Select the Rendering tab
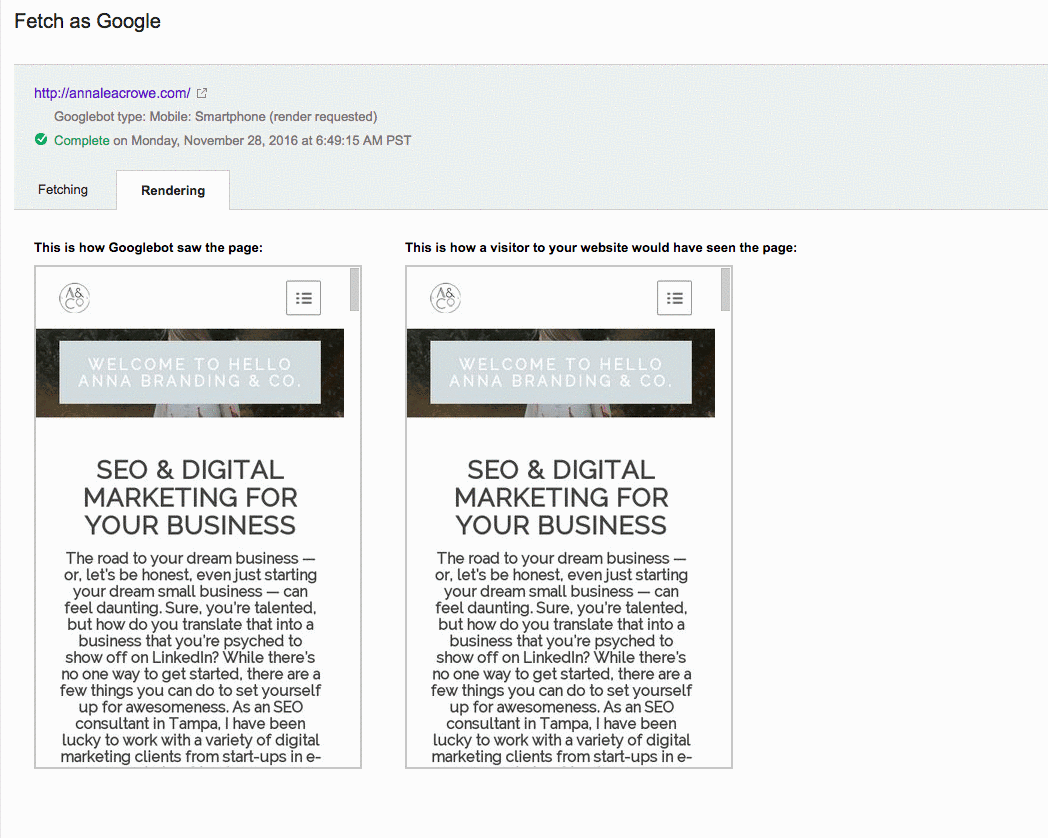The height and width of the screenshot is (838, 1048). click(x=173, y=190)
